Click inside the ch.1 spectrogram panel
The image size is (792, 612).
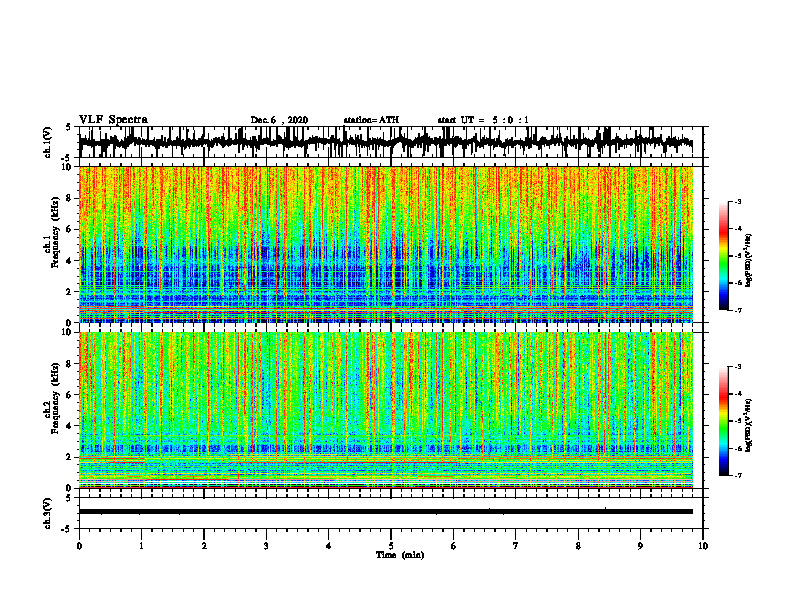(x=386, y=244)
